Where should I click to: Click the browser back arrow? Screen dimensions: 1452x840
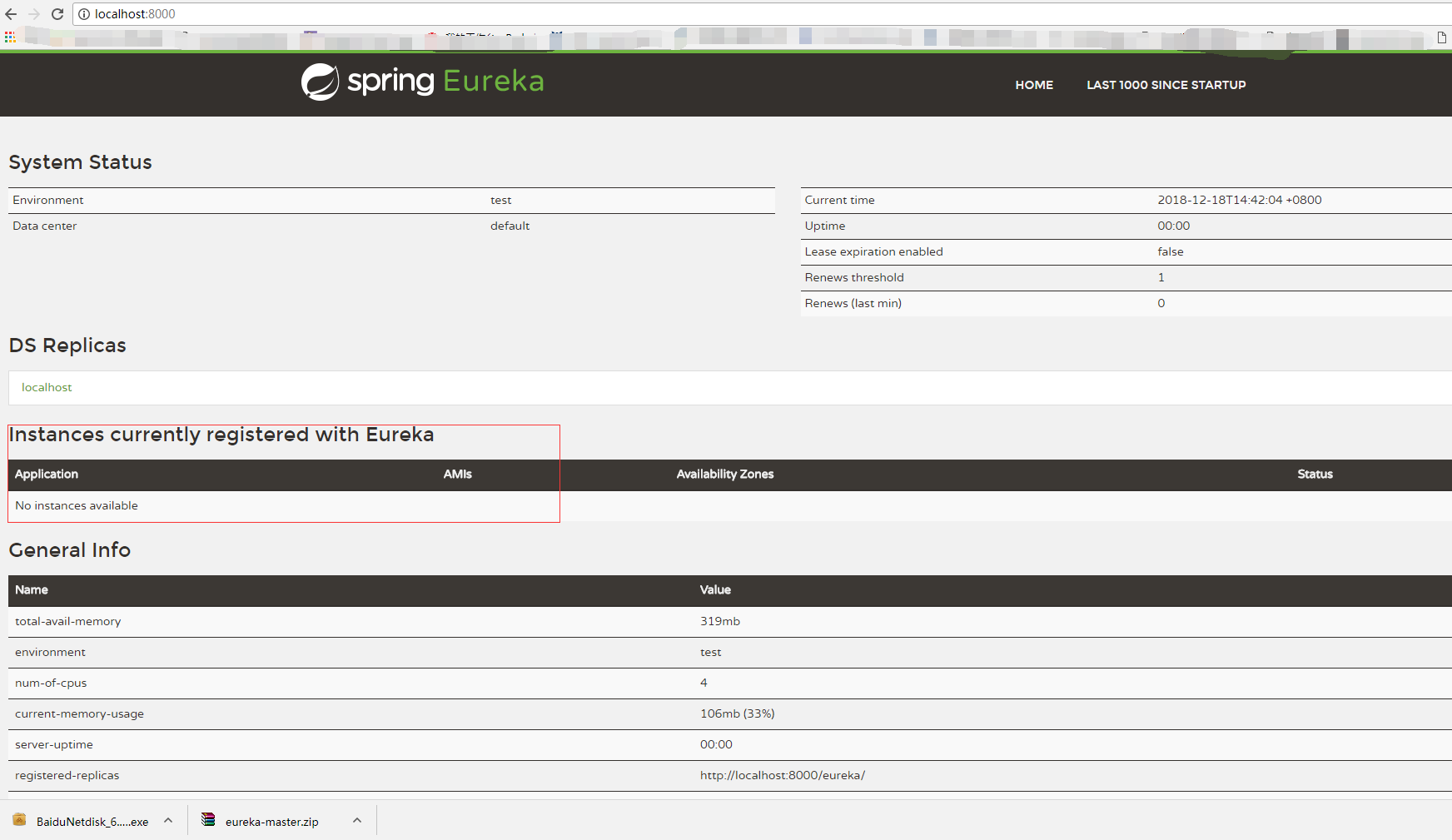[11, 14]
